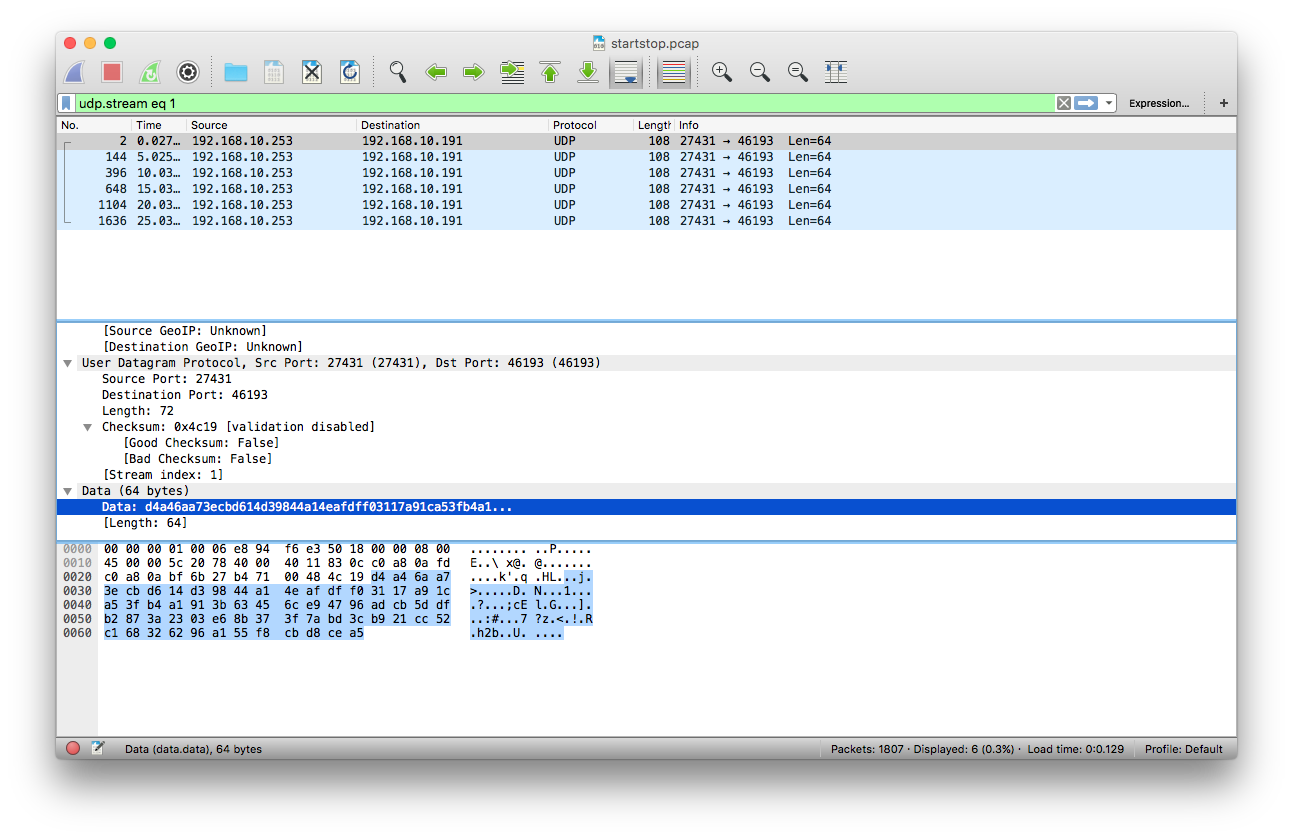Reload this capture file

coord(350,72)
